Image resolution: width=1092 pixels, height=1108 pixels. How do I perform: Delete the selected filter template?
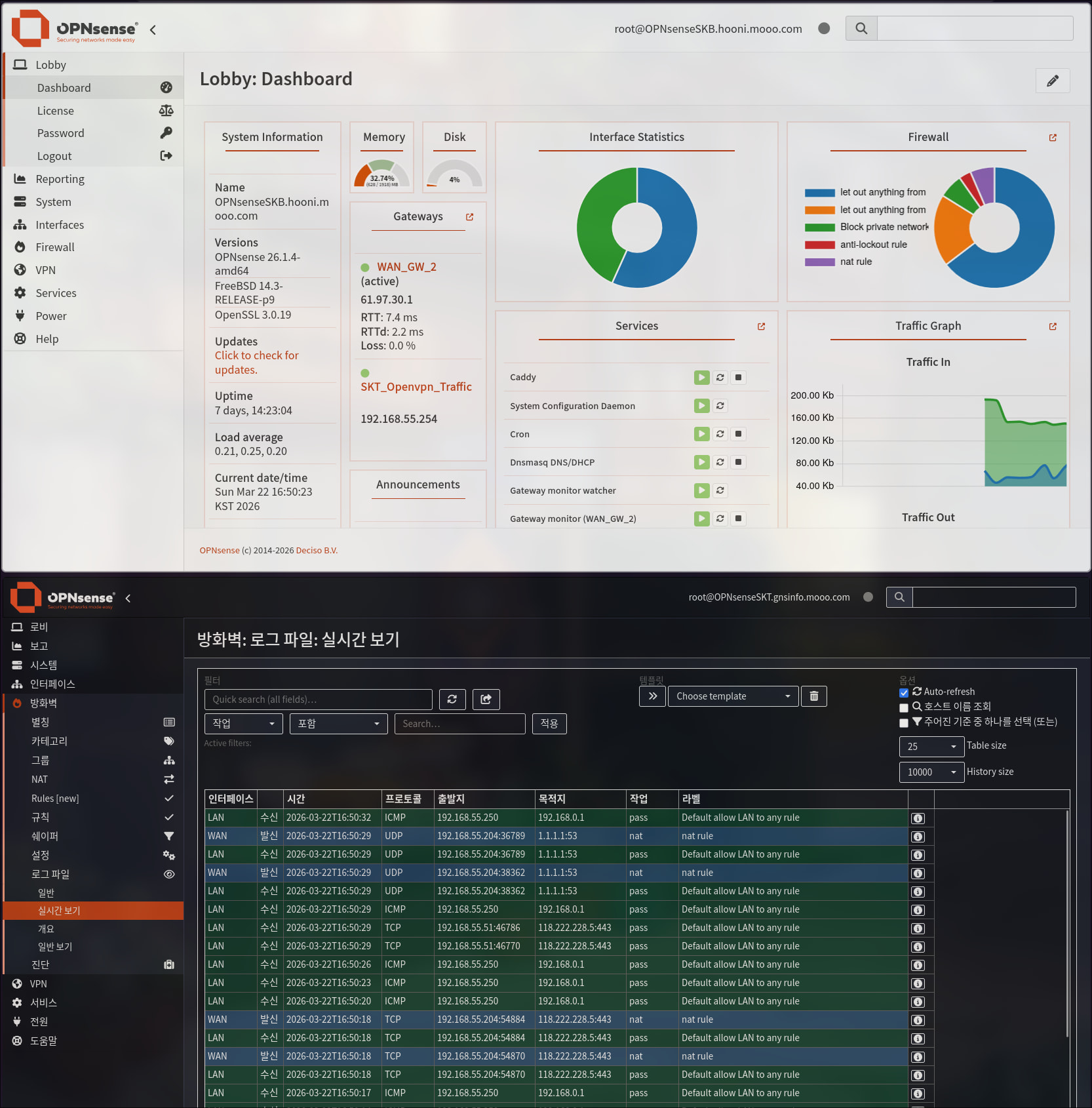pyautogui.click(x=813, y=696)
